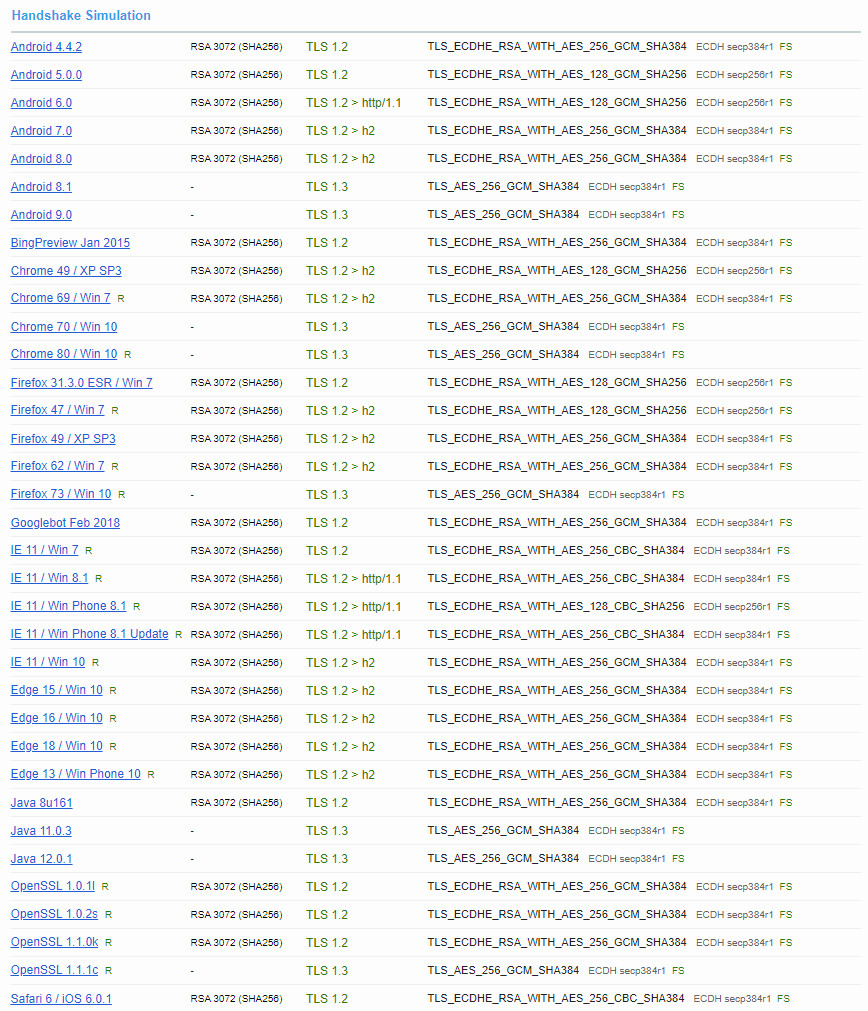The height and width of the screenshot is (1011, 868).
Task: Open the Java 8u161 client link
Action: 41,803
